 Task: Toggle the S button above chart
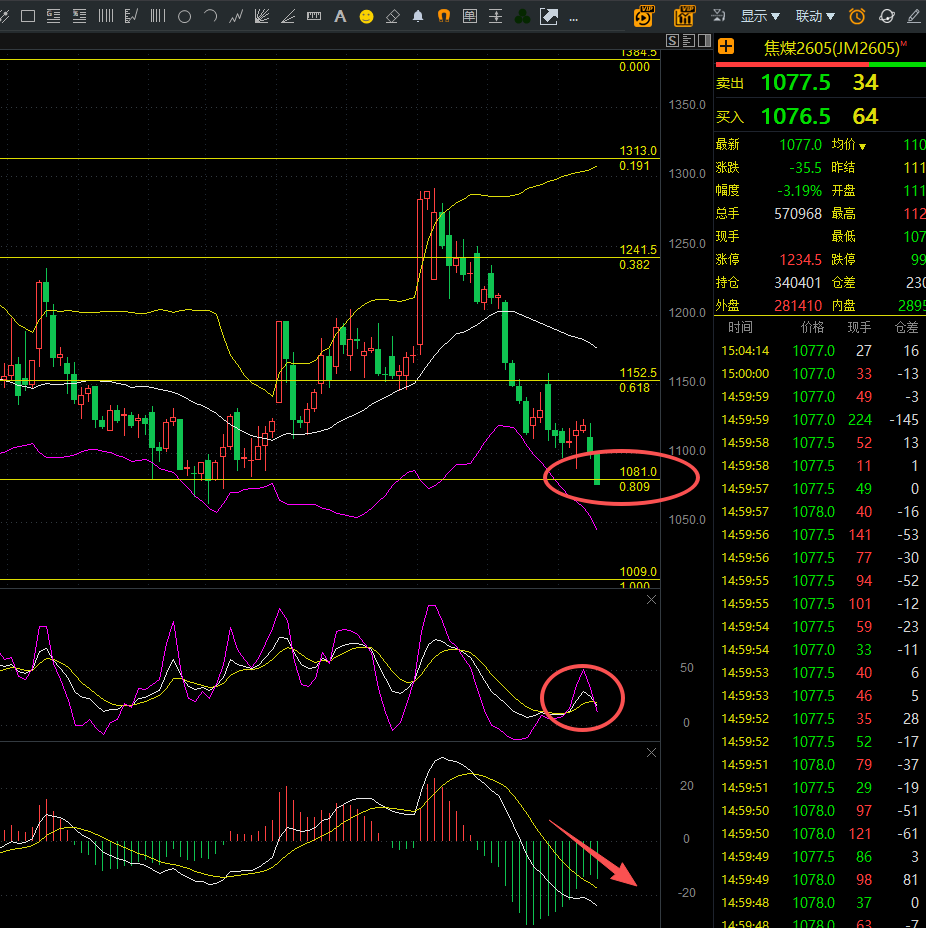click(672, 40)
